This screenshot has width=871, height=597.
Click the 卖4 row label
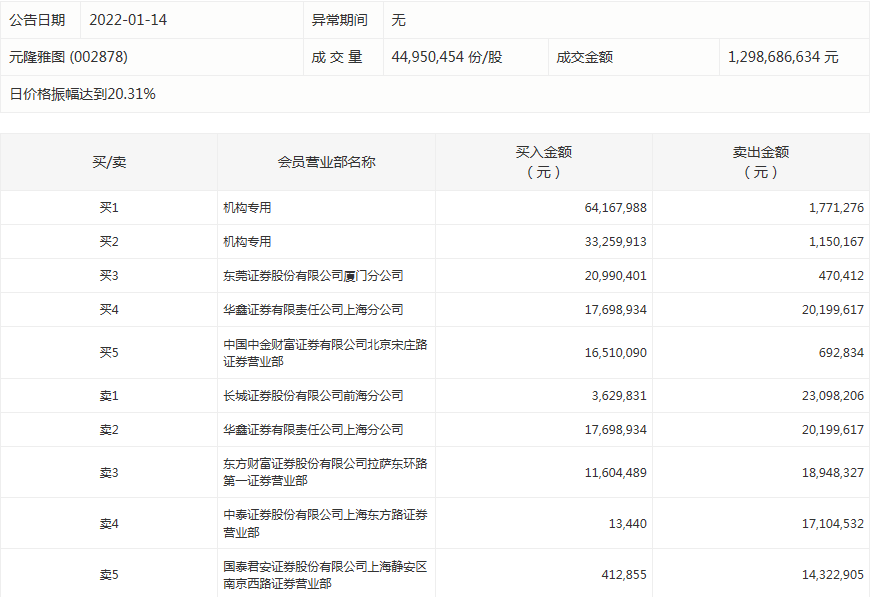click(109, 523)
